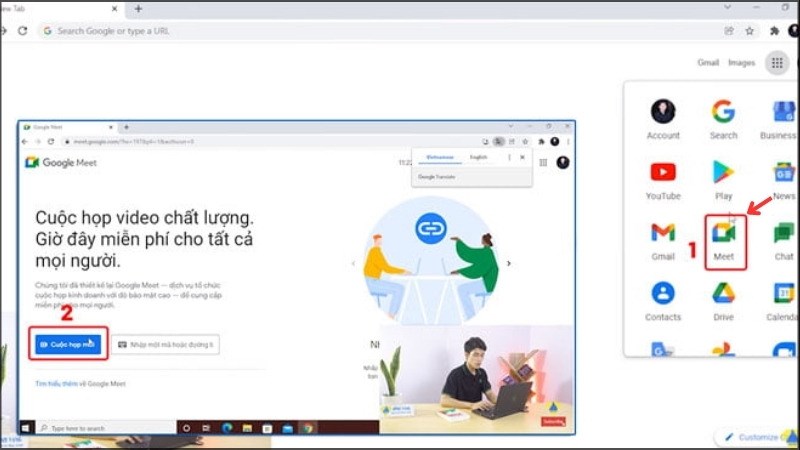Select the Vietnamese tab in Translate popup
The image size is (800, 450).
click(440, 157)
